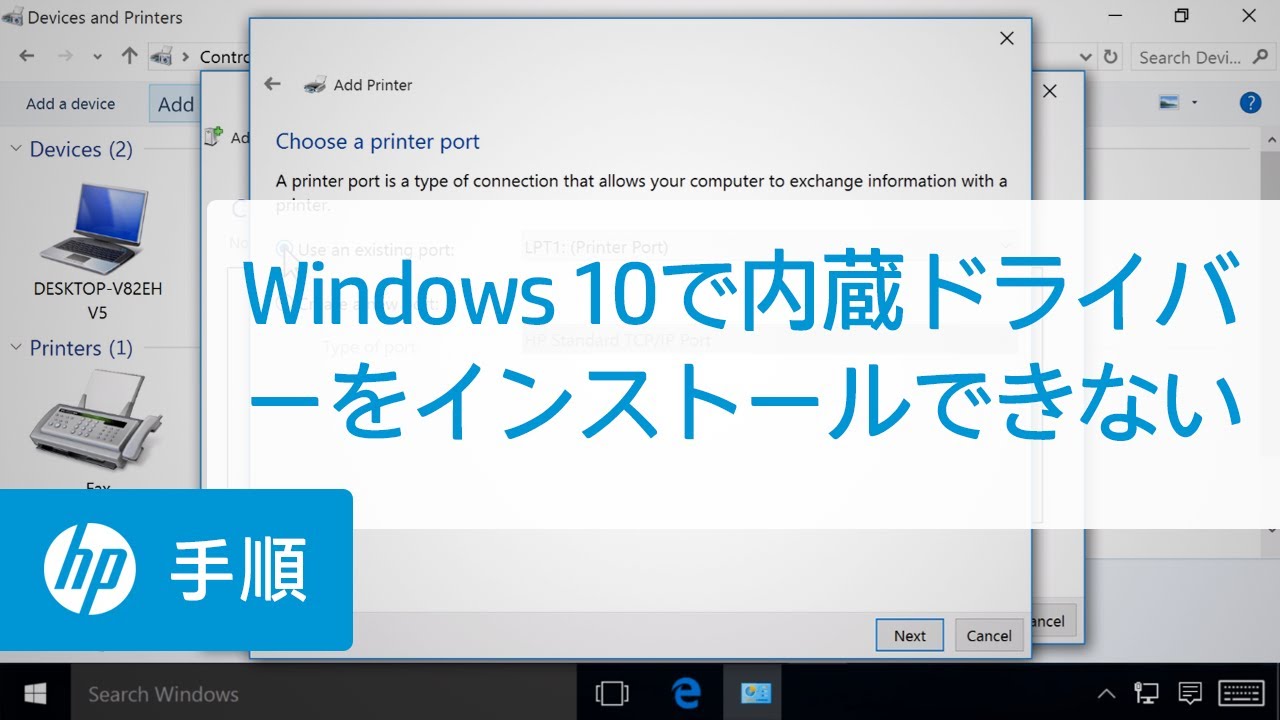The image size is (1280, 720).
Task: Select Use an existing port radio
Action: [x=285, y=249]
